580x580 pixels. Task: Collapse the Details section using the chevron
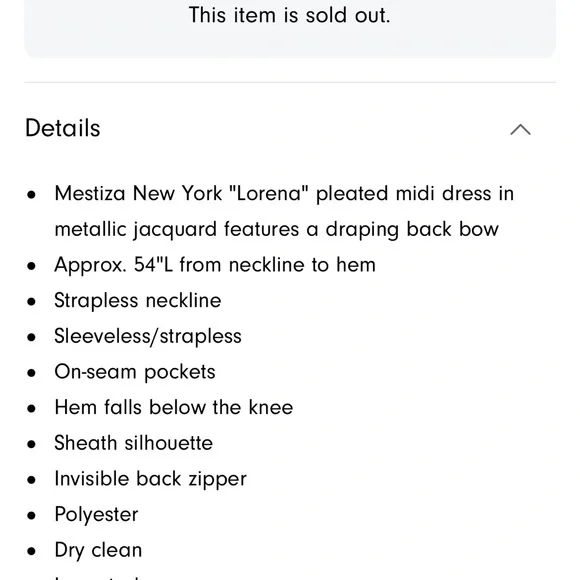pyautogui.click(x=520, y=129)
